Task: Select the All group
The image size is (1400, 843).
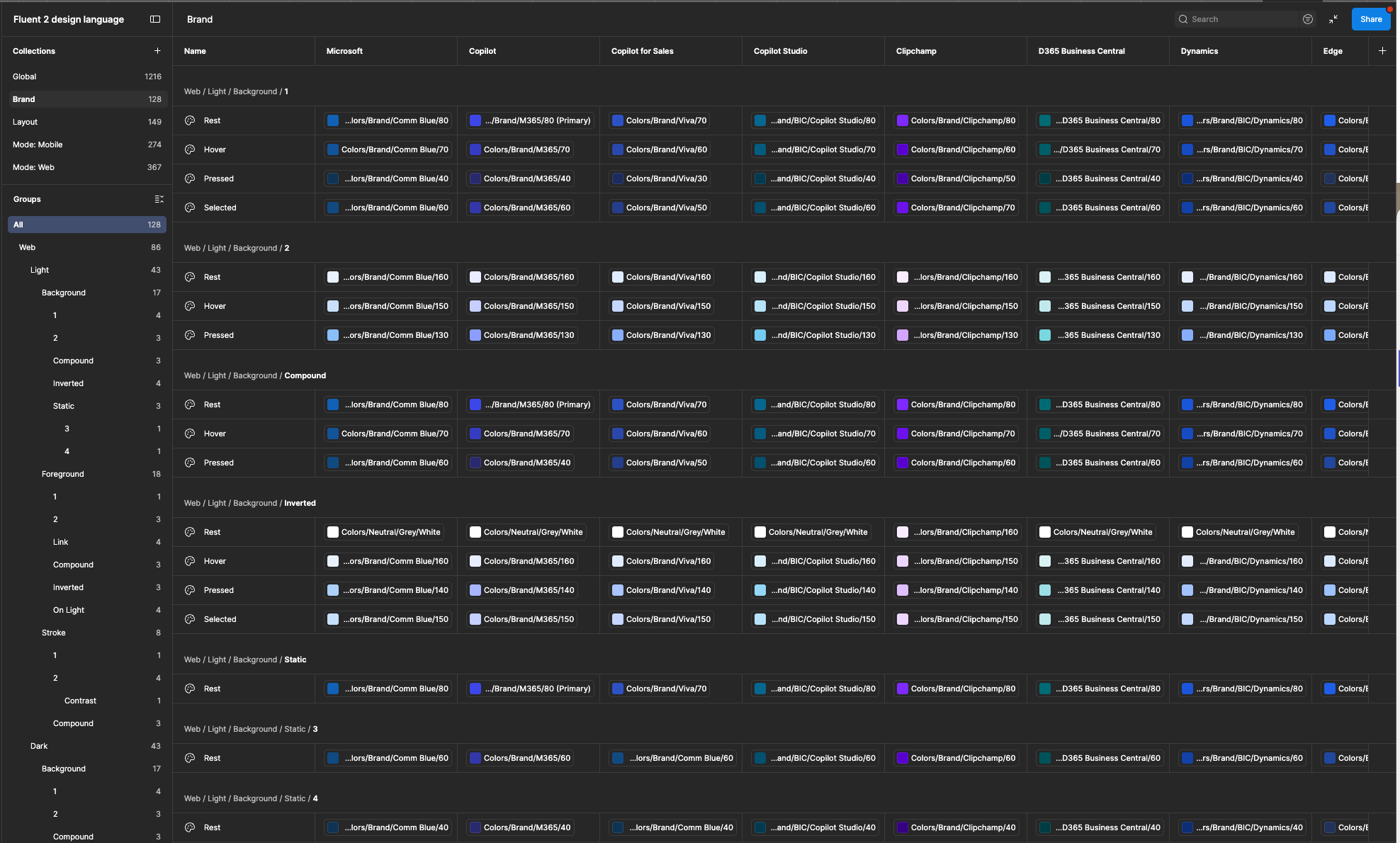Action: coord(87,225)
